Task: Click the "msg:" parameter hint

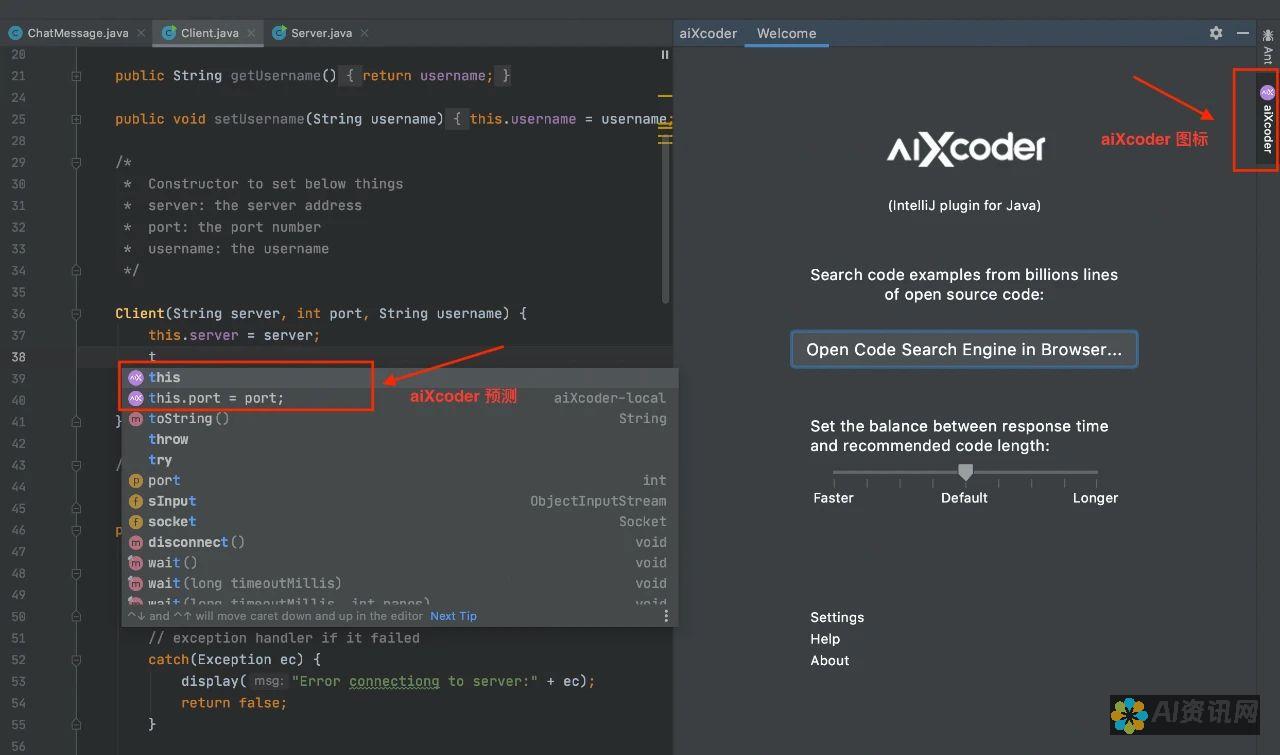Action: point(267,681)
